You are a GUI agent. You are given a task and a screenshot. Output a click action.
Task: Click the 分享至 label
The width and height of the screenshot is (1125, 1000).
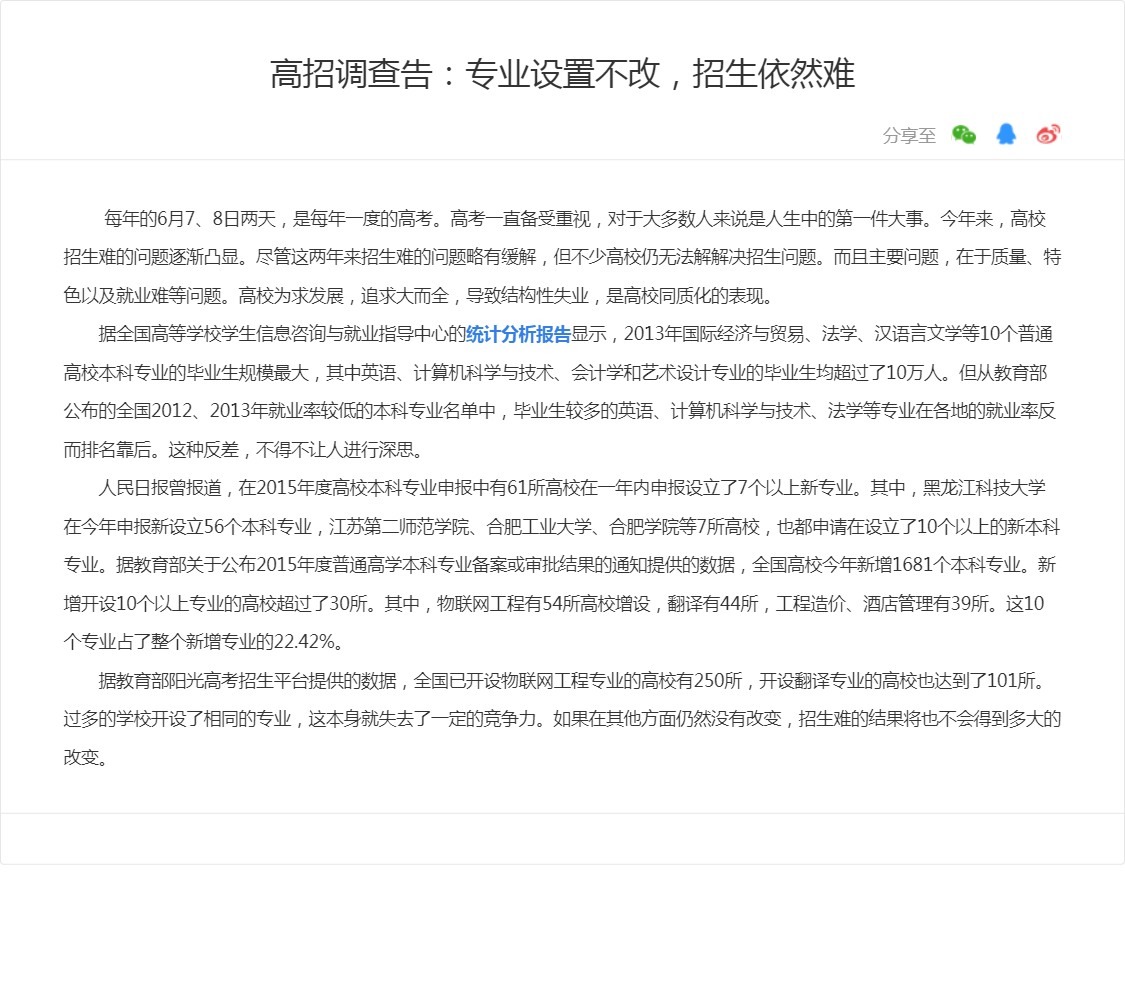909,135
